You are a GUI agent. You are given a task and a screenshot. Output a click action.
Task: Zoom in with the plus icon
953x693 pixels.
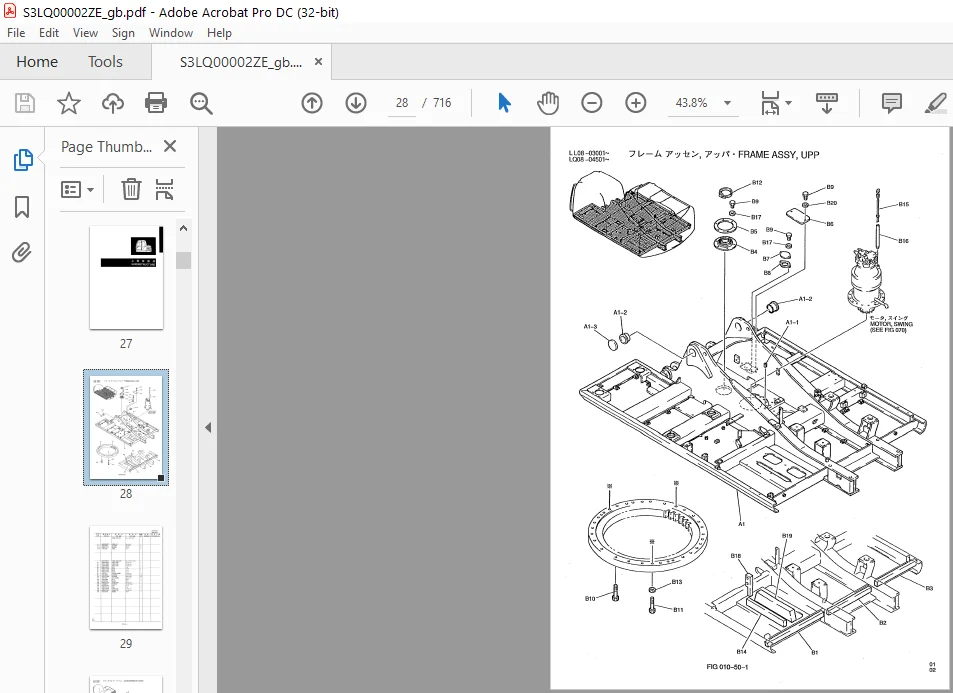tap(636, 103)
